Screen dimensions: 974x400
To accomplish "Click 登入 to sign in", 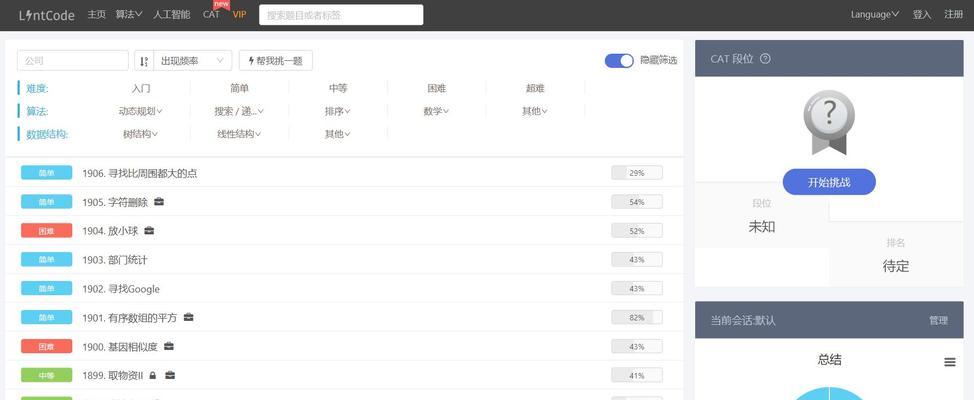I will pyautogui.click(x=922, y=14).
